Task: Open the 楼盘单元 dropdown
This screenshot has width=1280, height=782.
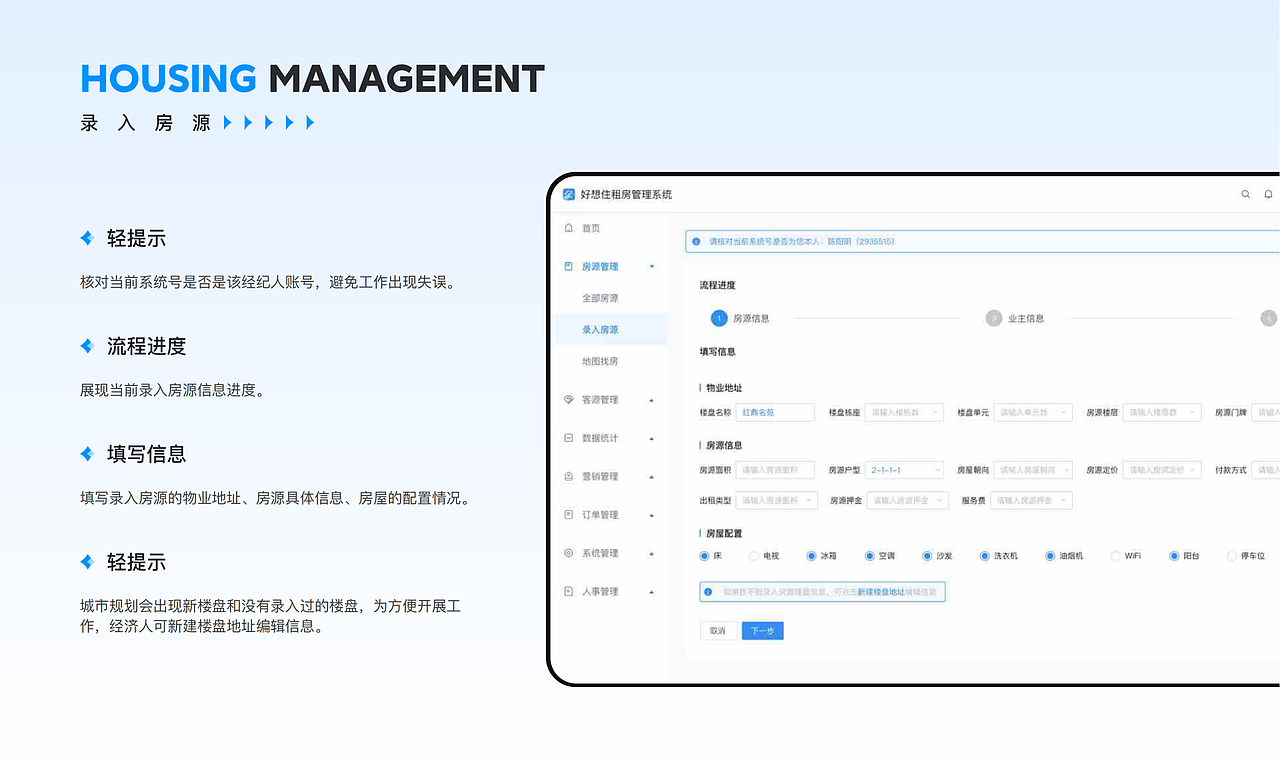Action: point(1033,412)
